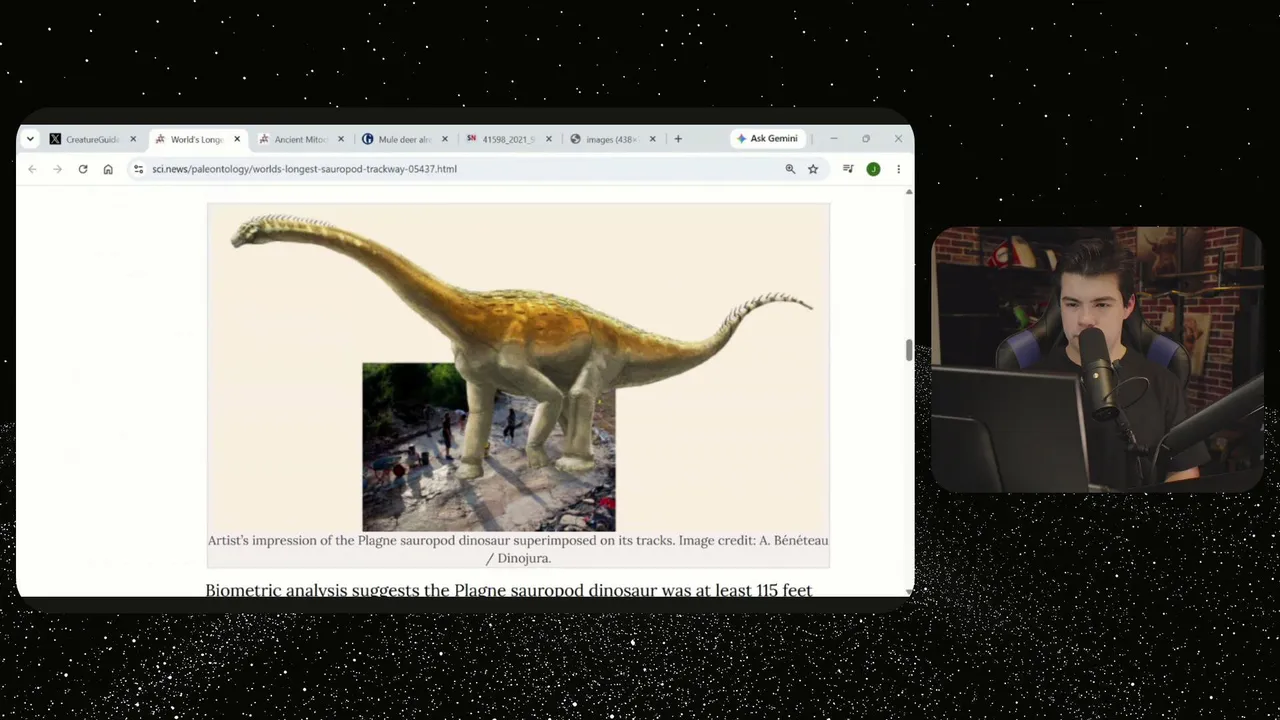Close the images tab
This screenshot has width=1280, height=720.
coord(653,139)
